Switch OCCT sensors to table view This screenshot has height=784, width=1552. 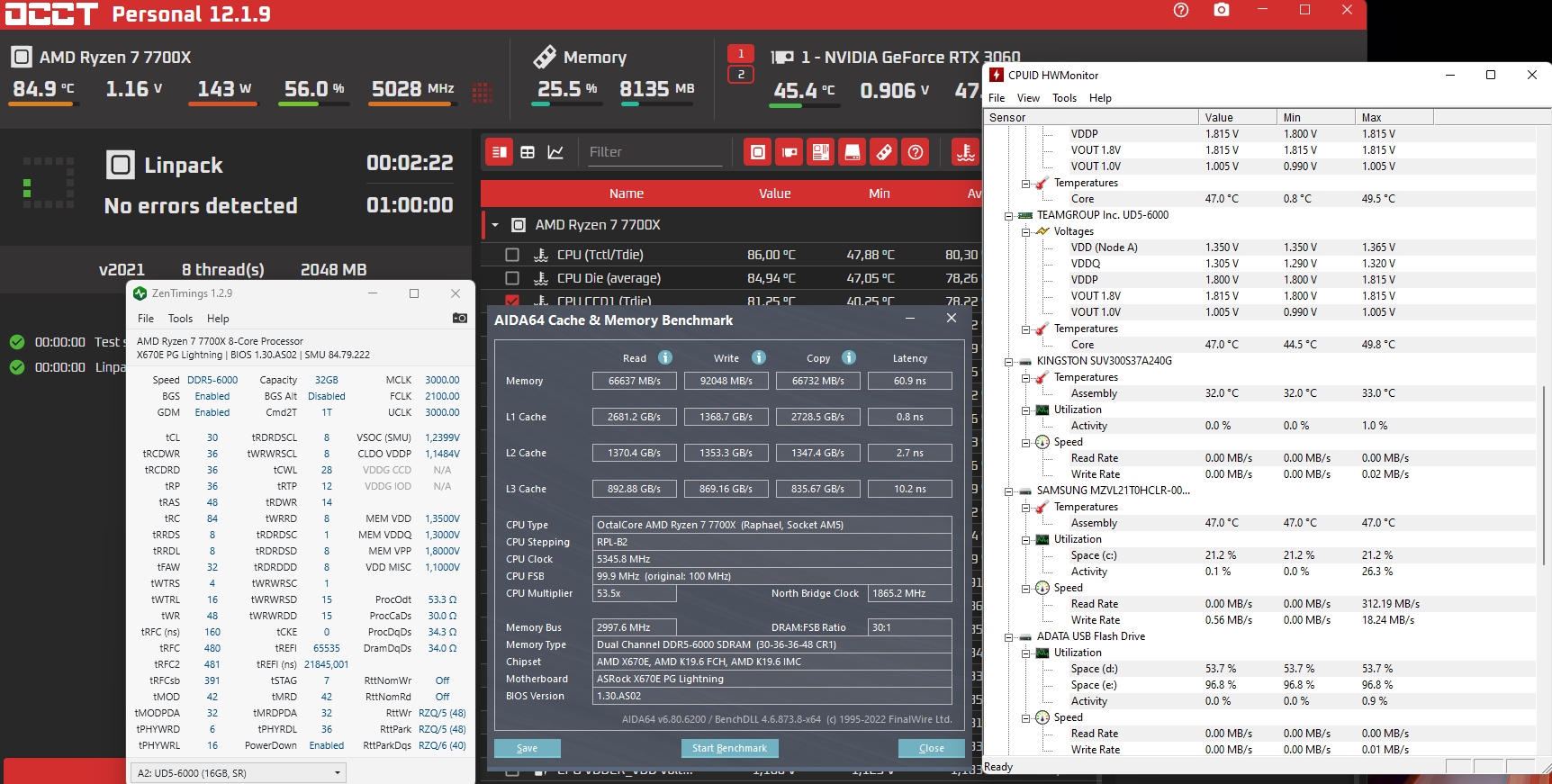point(528,152)
